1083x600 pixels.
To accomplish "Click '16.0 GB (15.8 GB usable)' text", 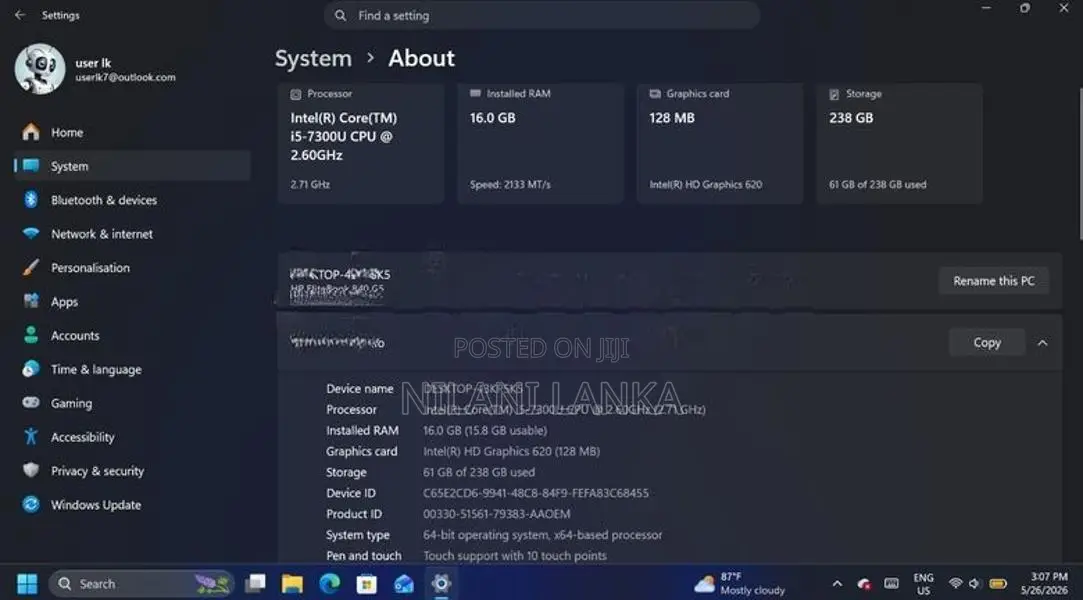I will 485,430.
